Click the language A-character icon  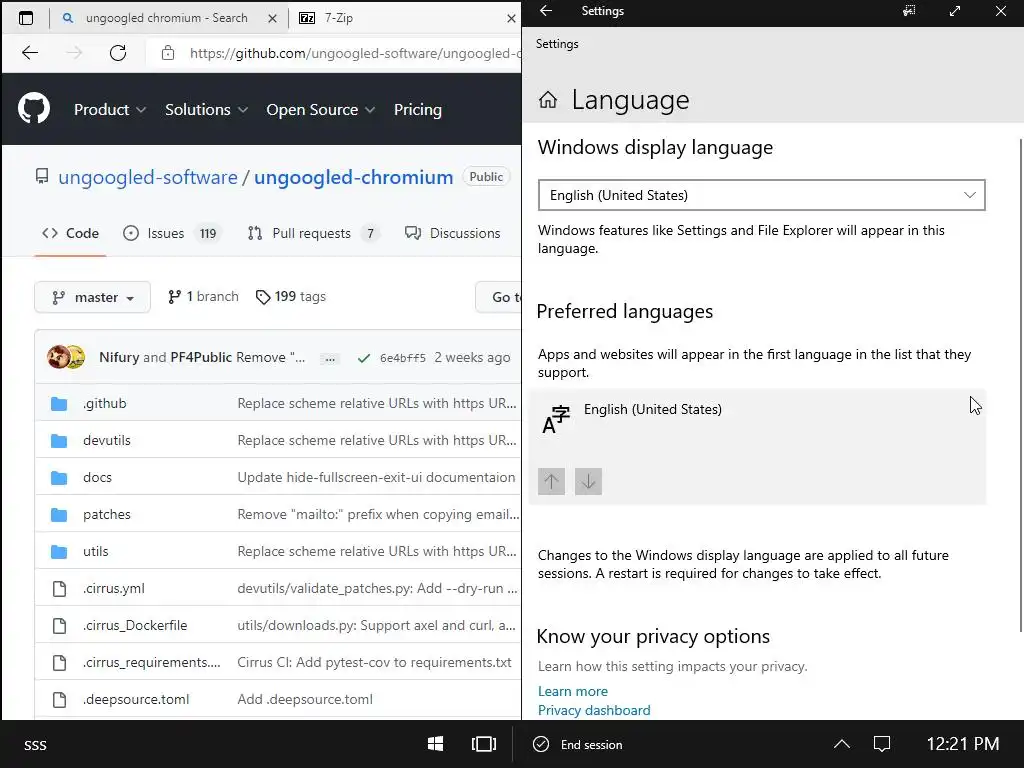(556, 420)
